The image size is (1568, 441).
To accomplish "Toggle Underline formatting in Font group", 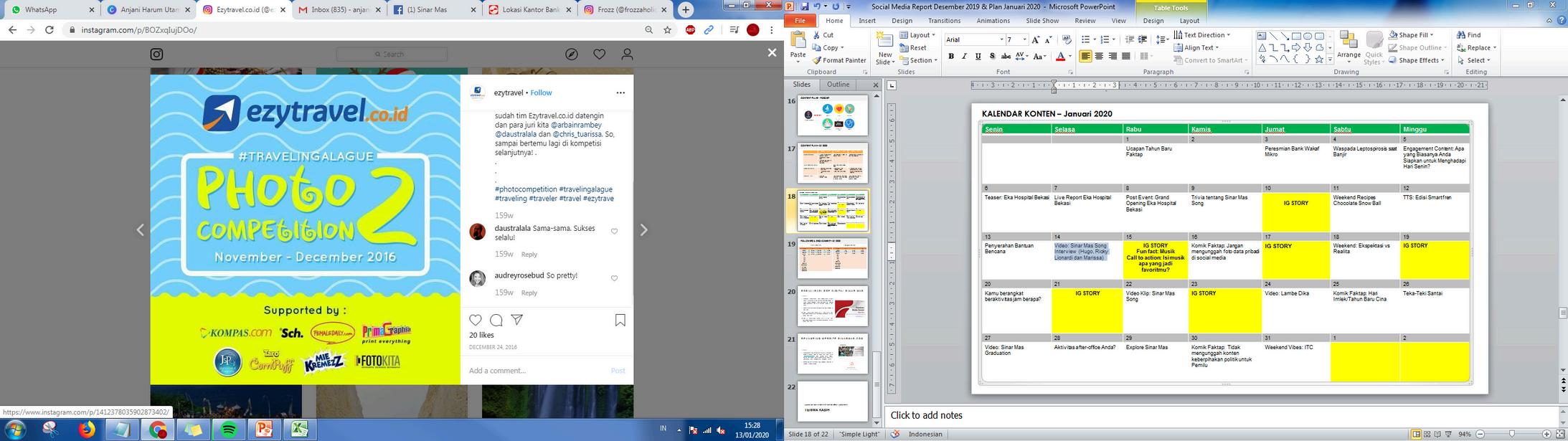I will tap(978, 56).
